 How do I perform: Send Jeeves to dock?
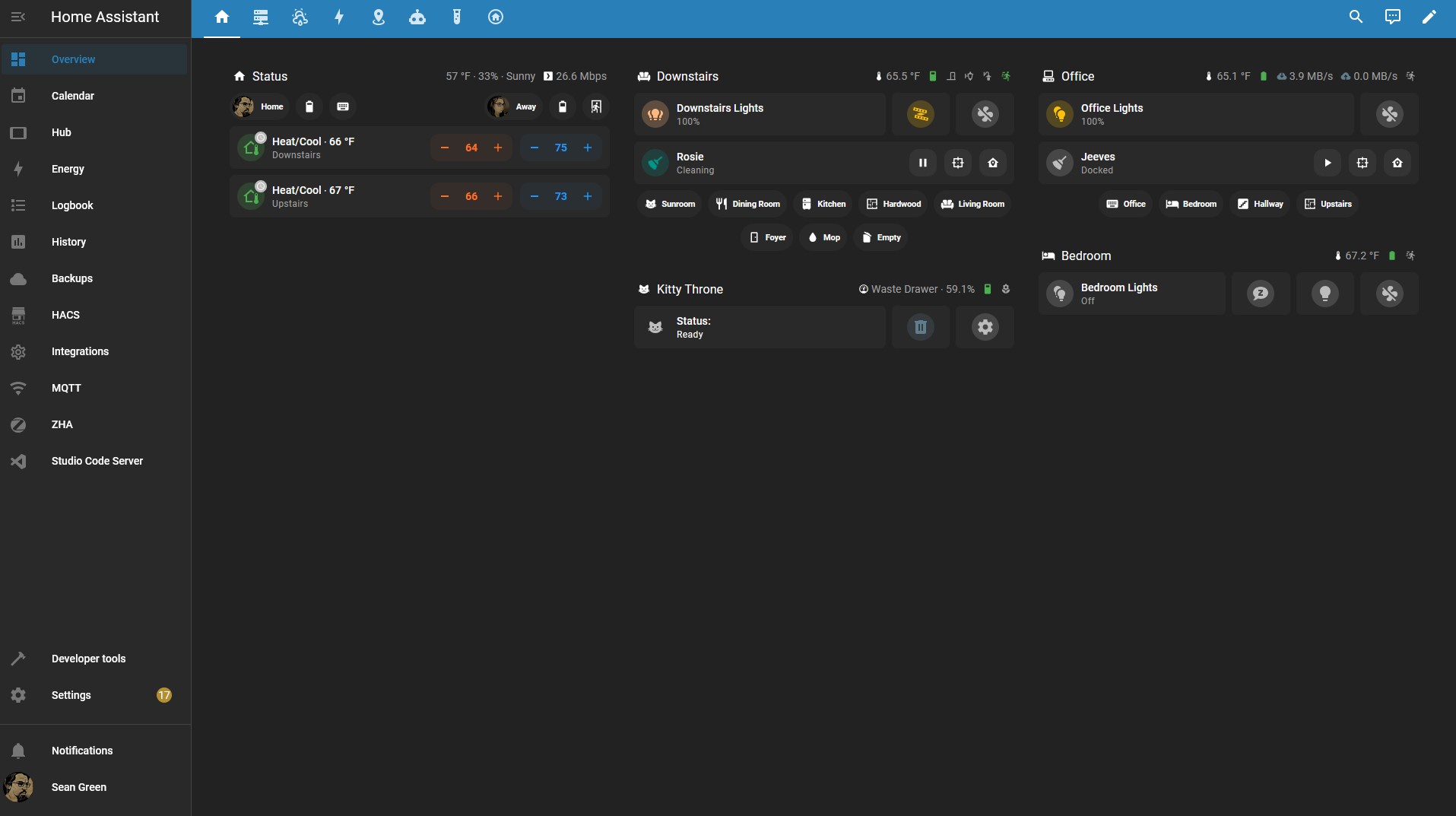point(1397,163)
